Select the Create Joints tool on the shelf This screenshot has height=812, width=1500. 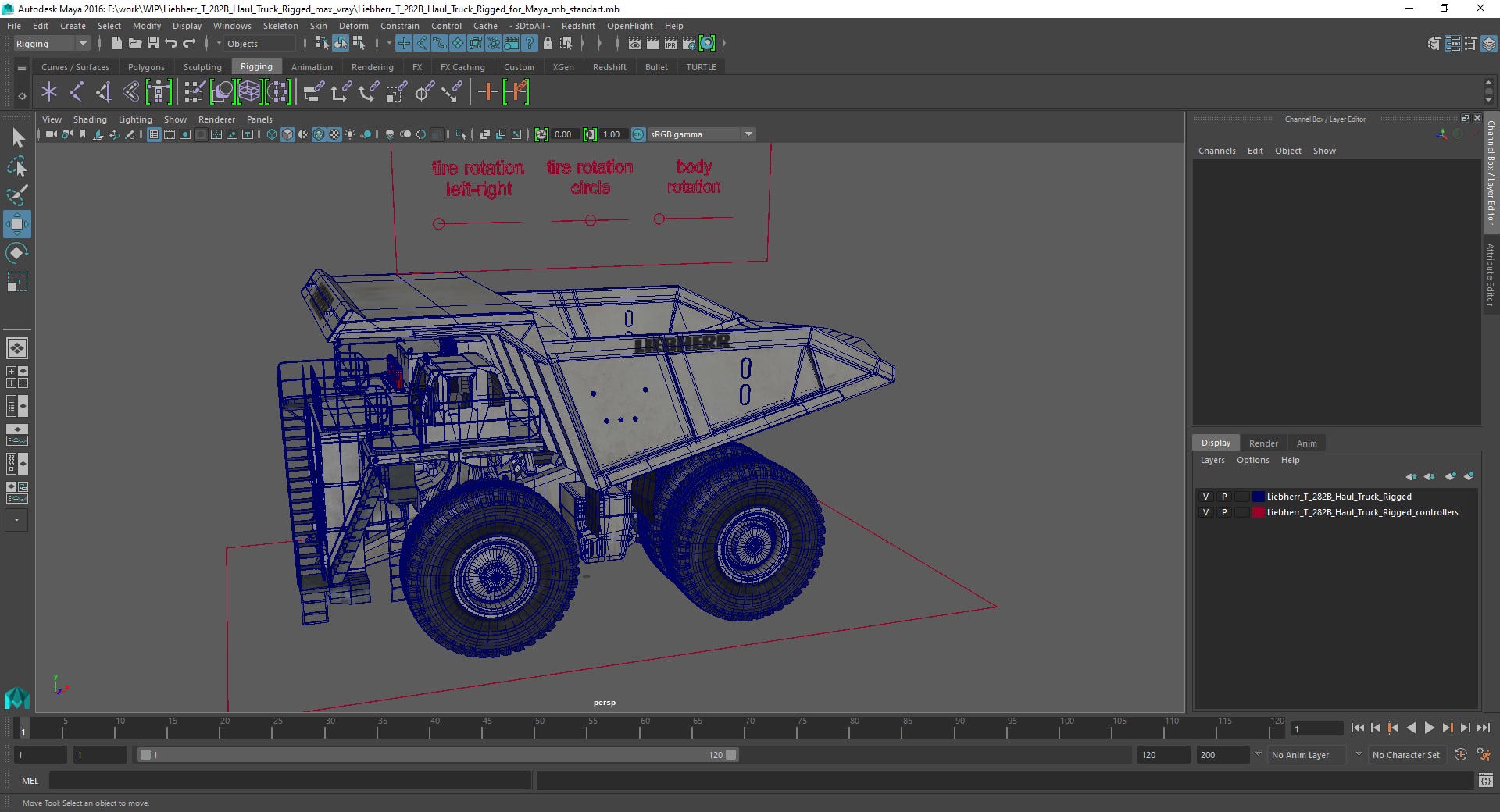point(77,92)
